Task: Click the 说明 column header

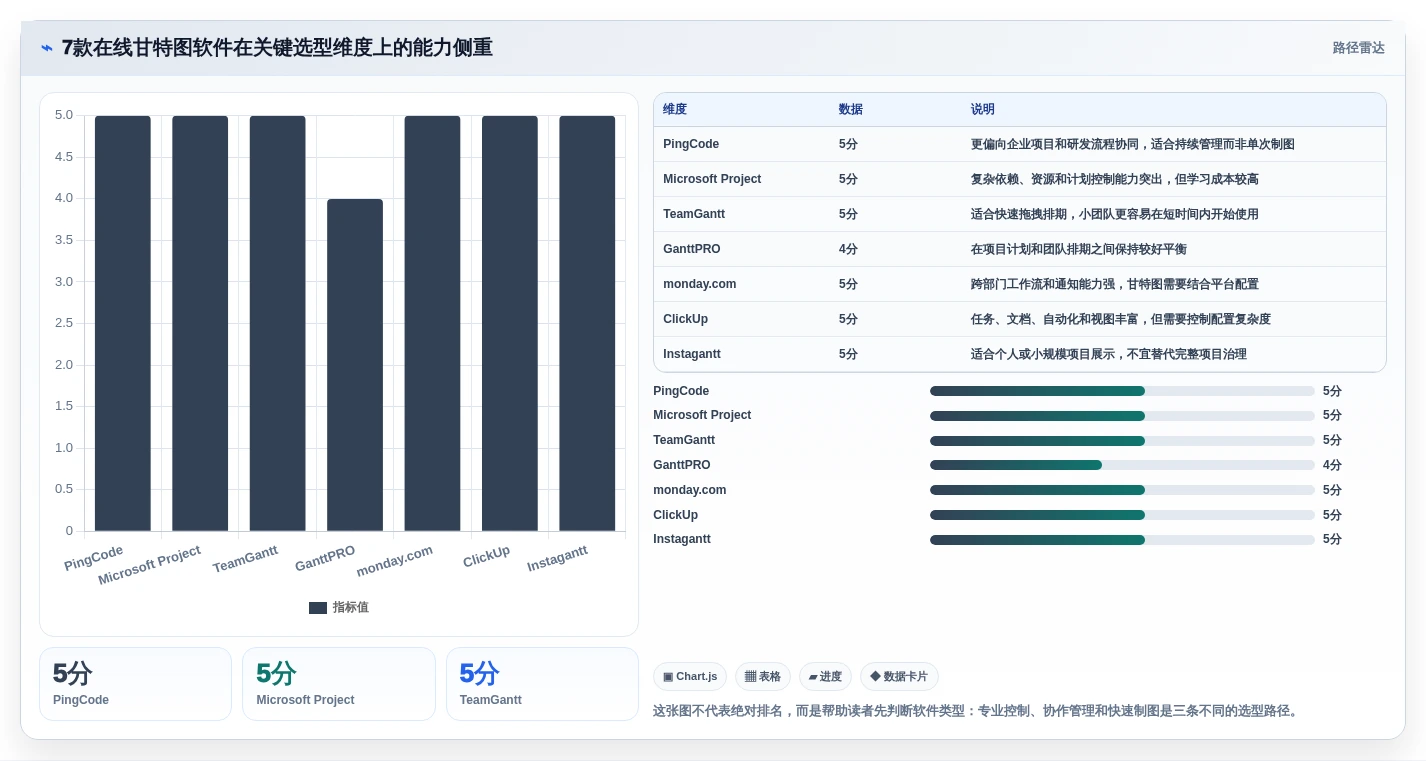Action: point(983,110)
